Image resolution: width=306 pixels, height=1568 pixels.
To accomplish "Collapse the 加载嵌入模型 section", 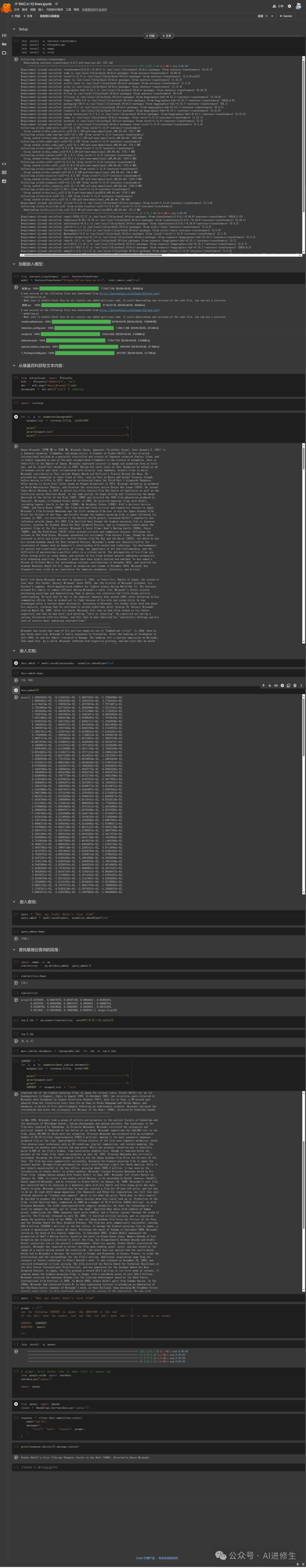I will point(14,264).
